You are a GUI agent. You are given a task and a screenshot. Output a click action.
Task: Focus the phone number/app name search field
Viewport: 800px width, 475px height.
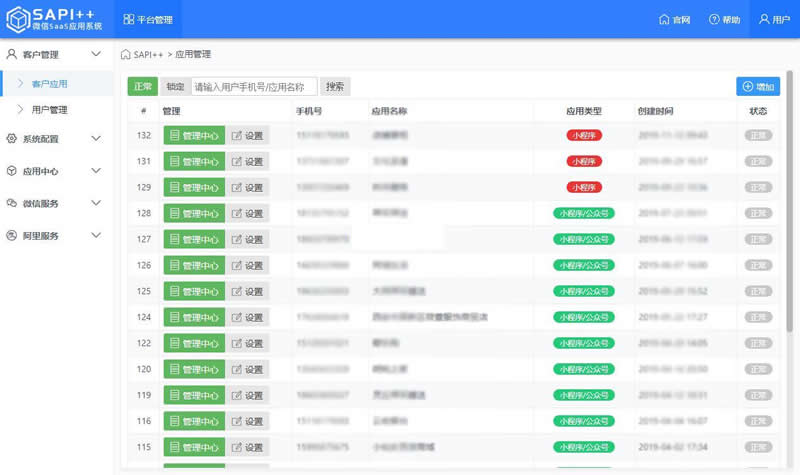254,87
